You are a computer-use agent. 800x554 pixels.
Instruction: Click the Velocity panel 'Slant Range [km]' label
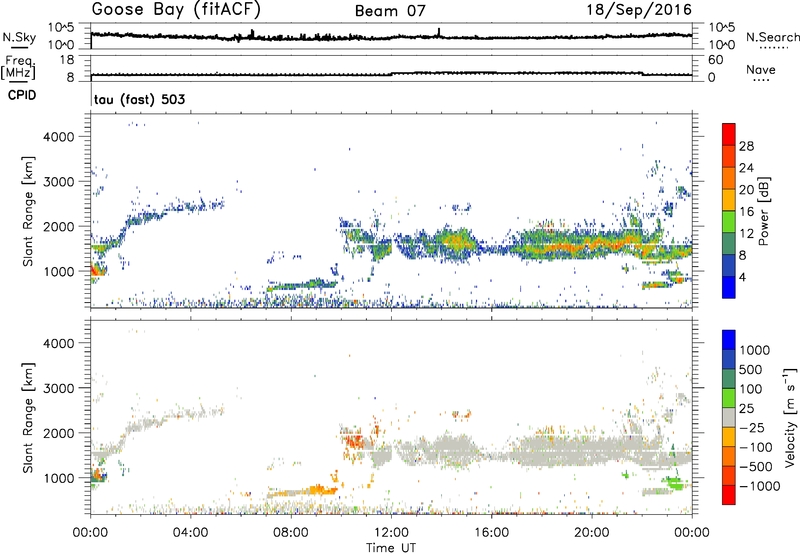[28, 418]
